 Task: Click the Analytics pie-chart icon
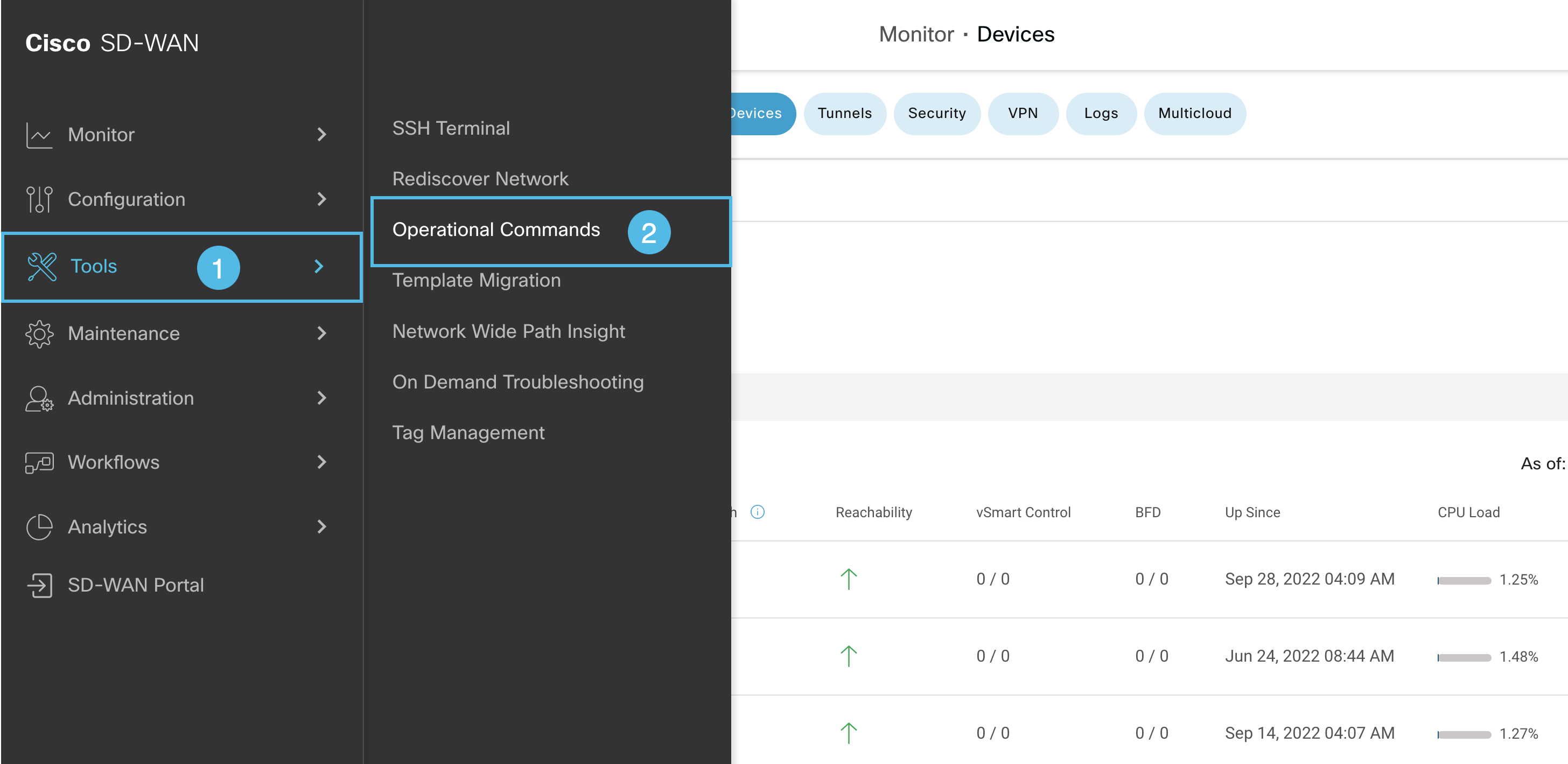(38, 526)
